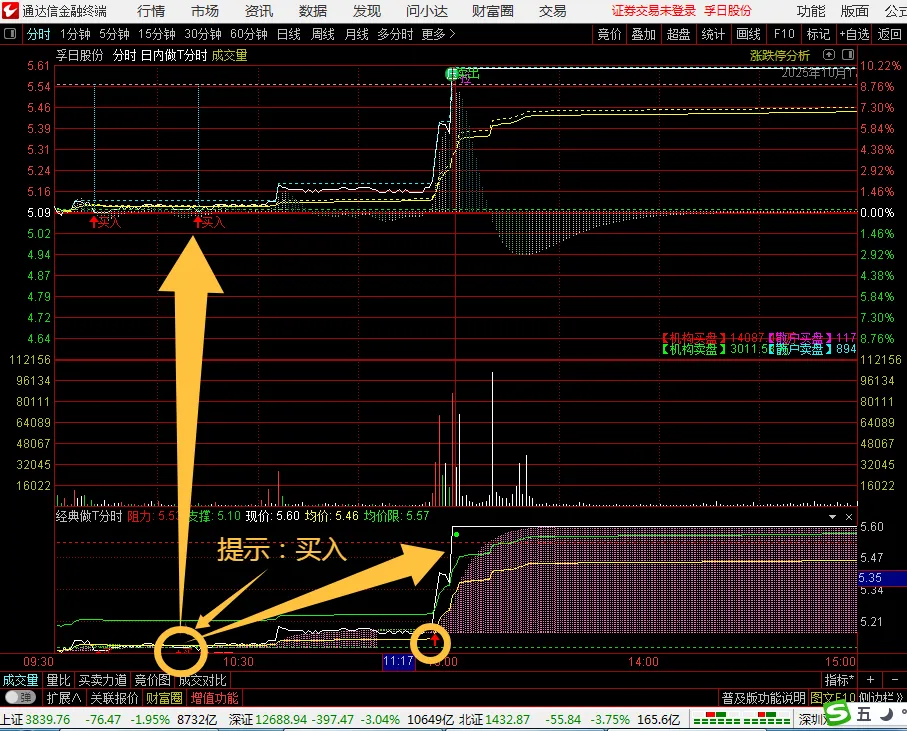The width and height of the screenshot is (907, 731).
Task: Open the 画线 drawing tools
Action: 748,34
